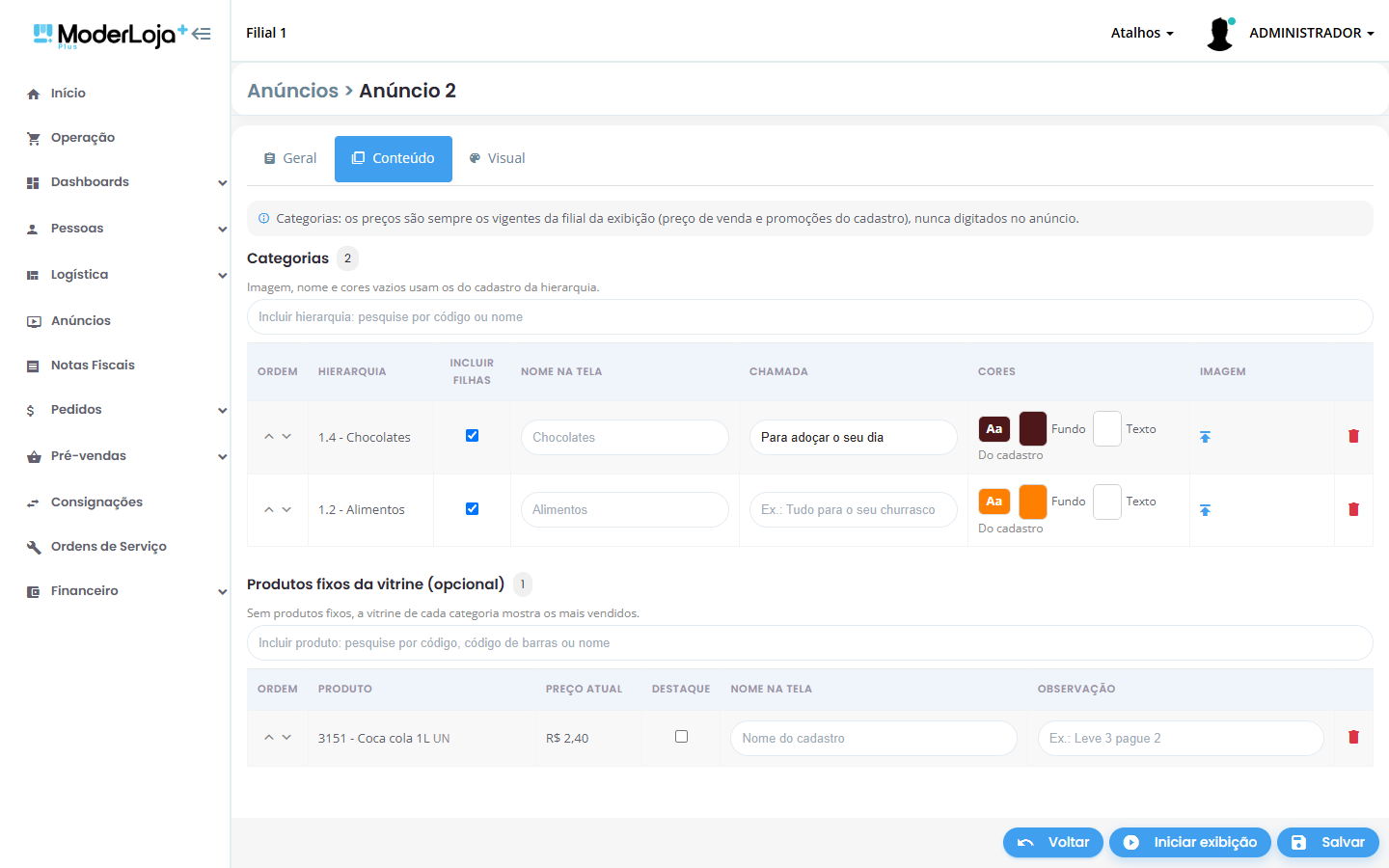
Task: Upload image for the Chocolates category
Action: 1205,437
